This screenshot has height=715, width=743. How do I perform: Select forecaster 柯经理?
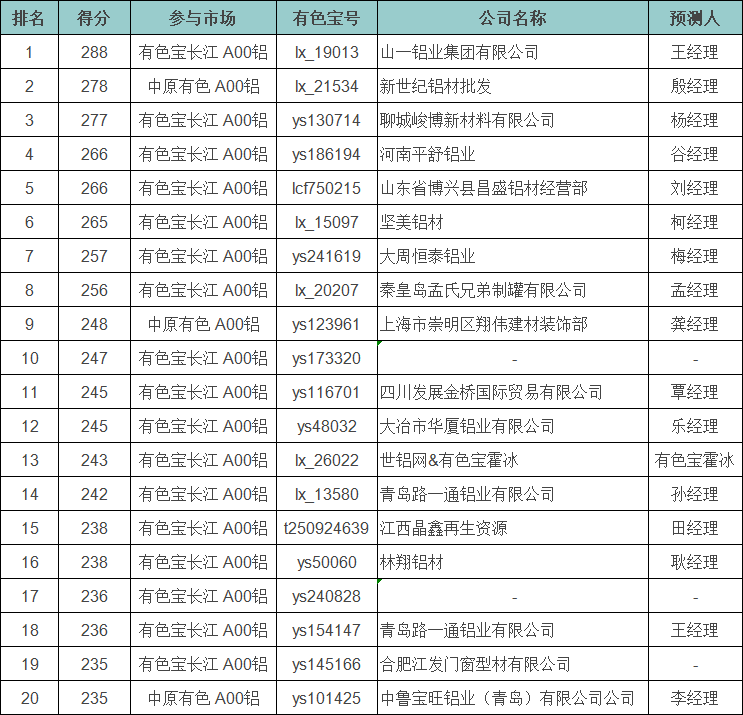(x=695, y=222)
